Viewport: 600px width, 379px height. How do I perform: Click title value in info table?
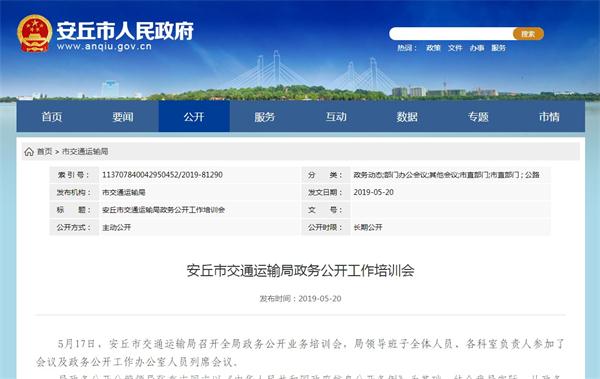click(163, 210)
